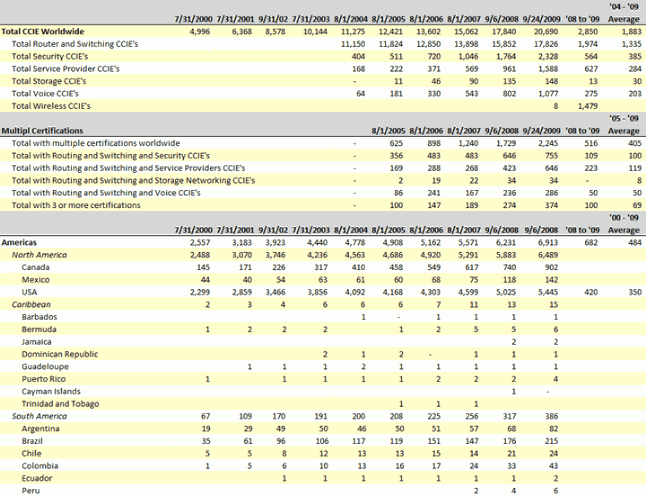Click the 'Total Storage CCIE's' label
646x496 pixels.
pos(49,81)
